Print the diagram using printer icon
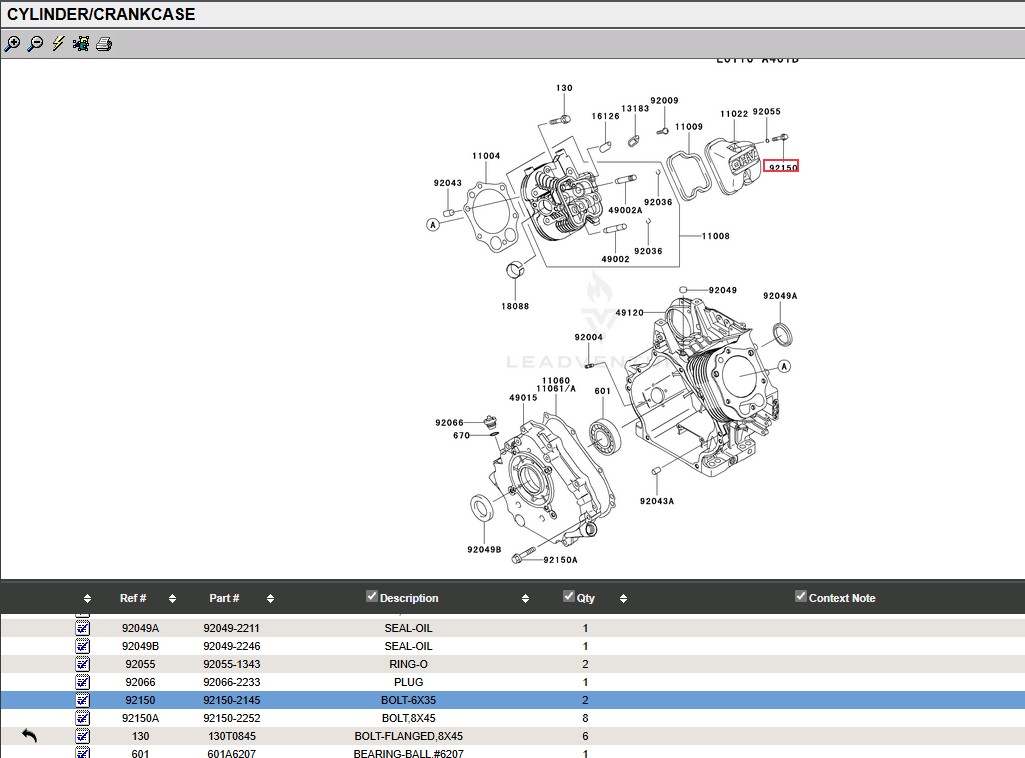 (104, 44)
